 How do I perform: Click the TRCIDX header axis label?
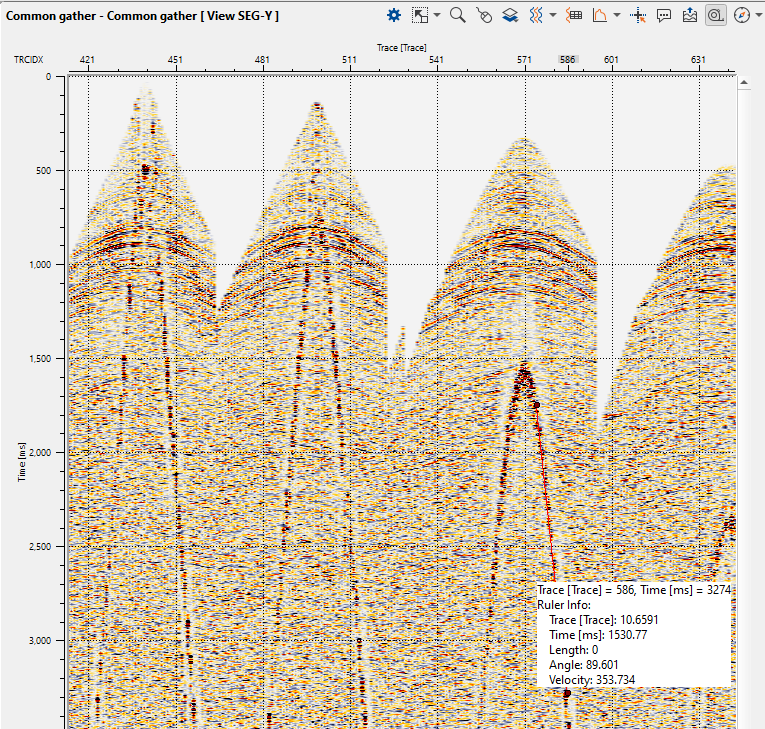click(x=27, y=60)
